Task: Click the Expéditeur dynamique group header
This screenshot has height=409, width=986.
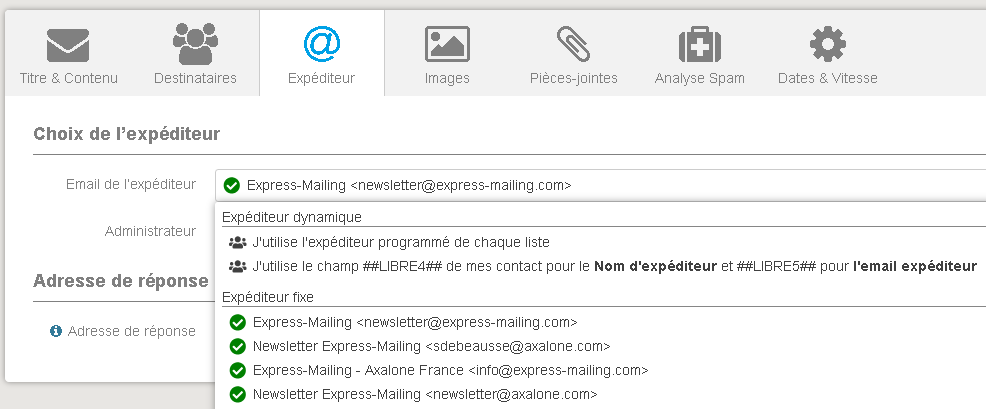Action: coord(292,217)
